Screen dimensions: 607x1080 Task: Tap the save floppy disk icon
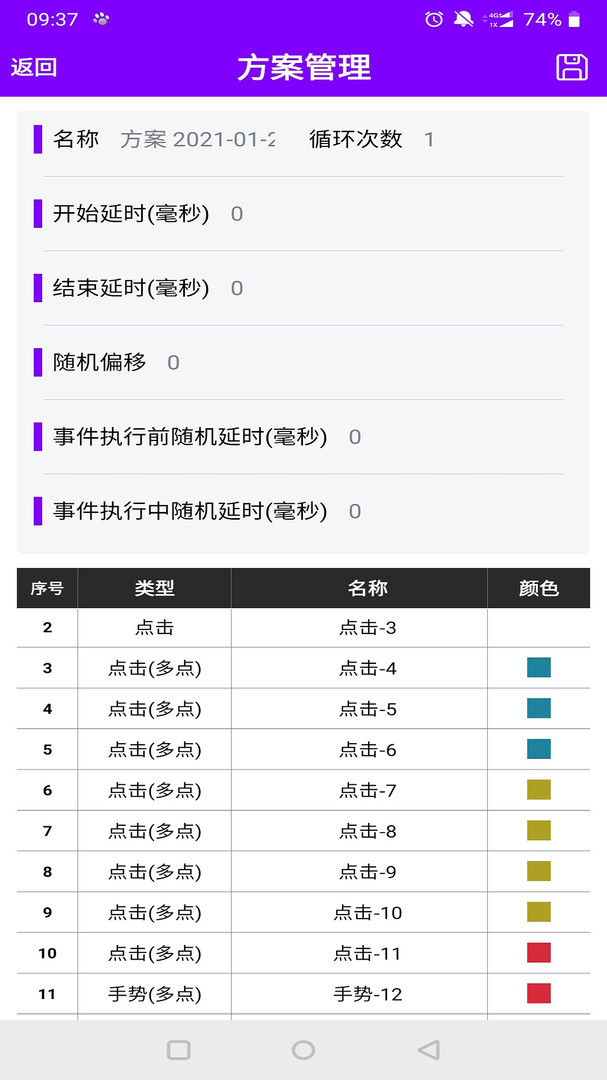click(x=571, y=67)
